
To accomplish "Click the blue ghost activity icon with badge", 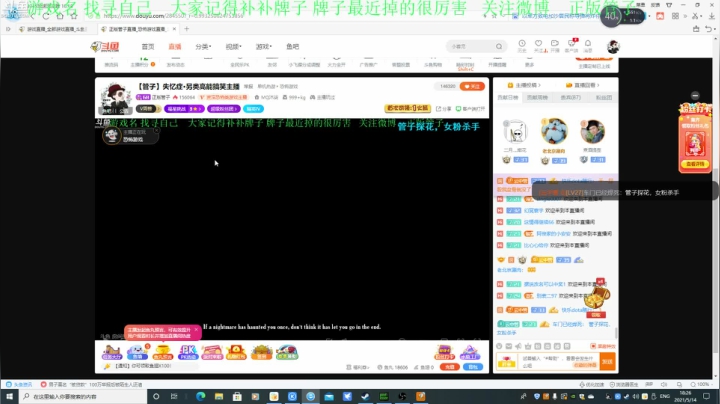I will coord(137,353).
